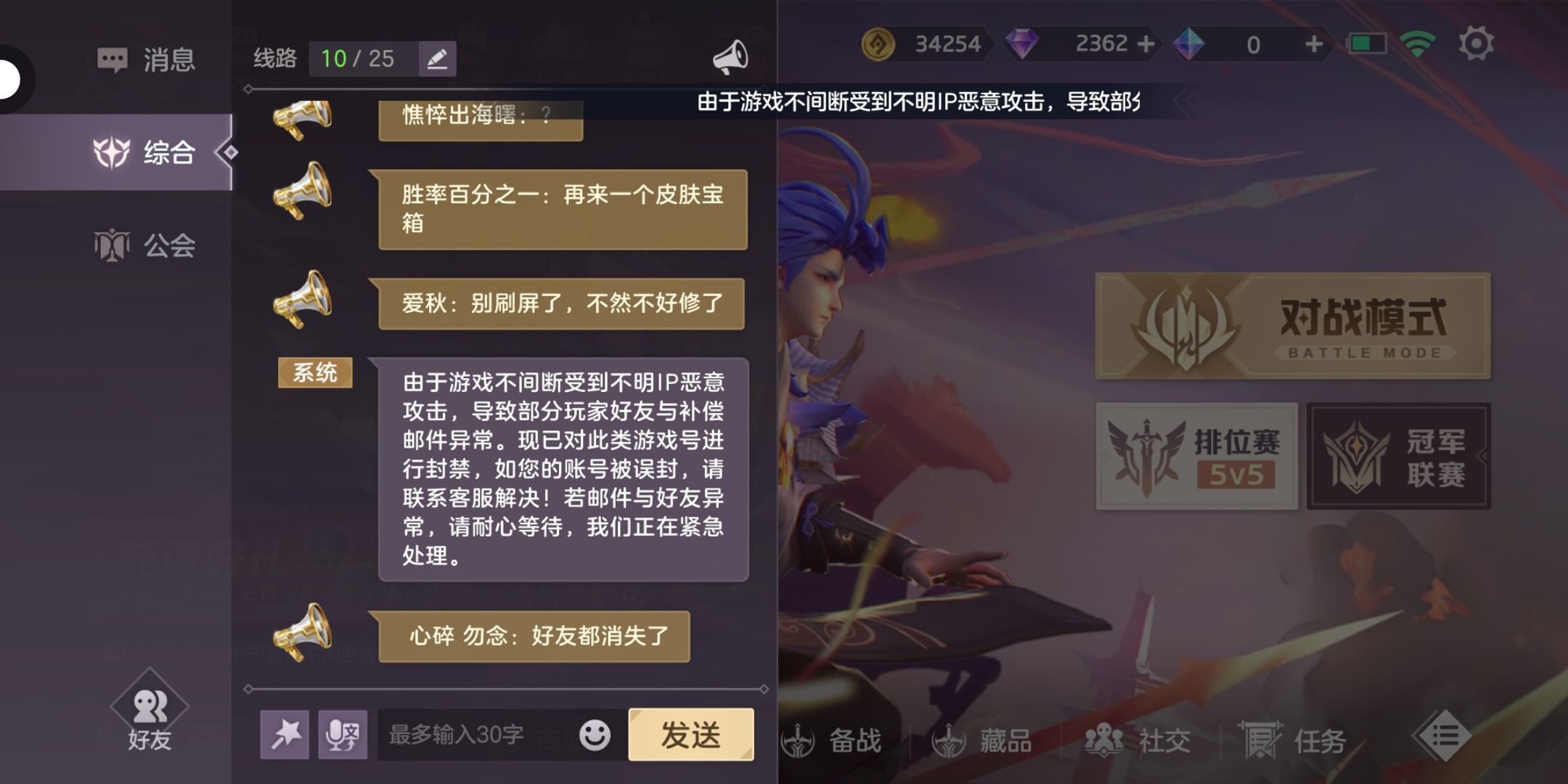This screenshot has width=1568, height=784.
Task: Open the diamond list menu icon
Action: (1445, 736)
